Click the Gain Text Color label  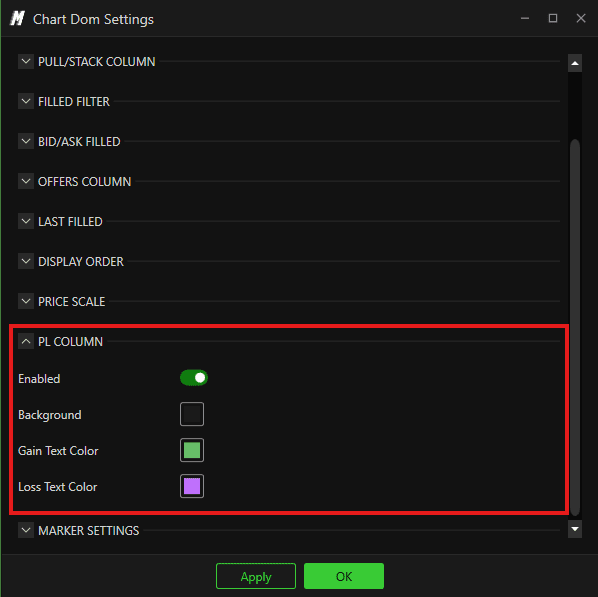(58, 451)
